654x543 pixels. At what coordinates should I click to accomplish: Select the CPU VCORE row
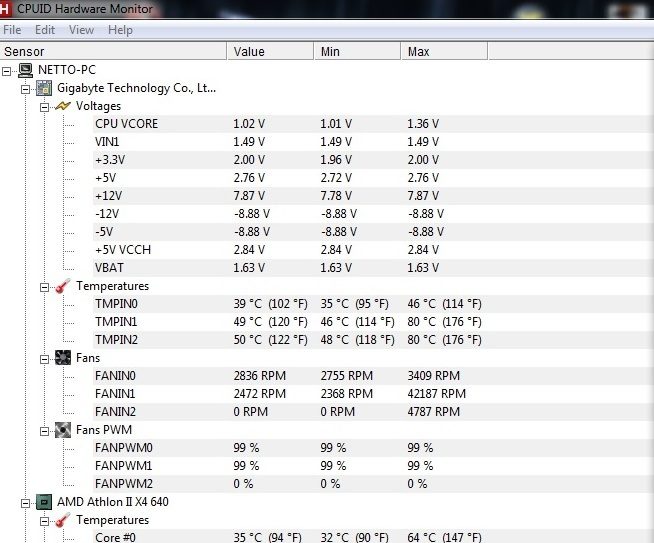[373, 124]
